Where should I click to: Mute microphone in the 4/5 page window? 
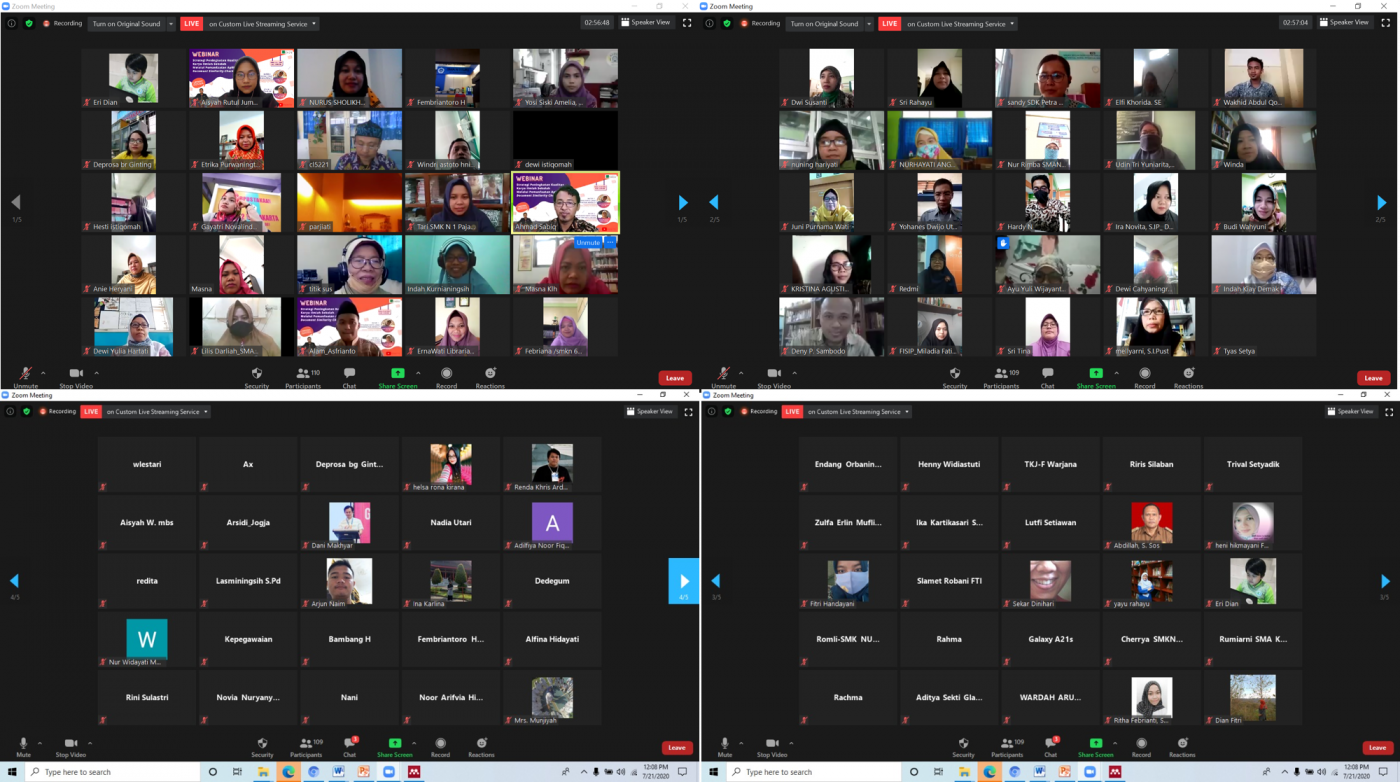tap(23, 746)
